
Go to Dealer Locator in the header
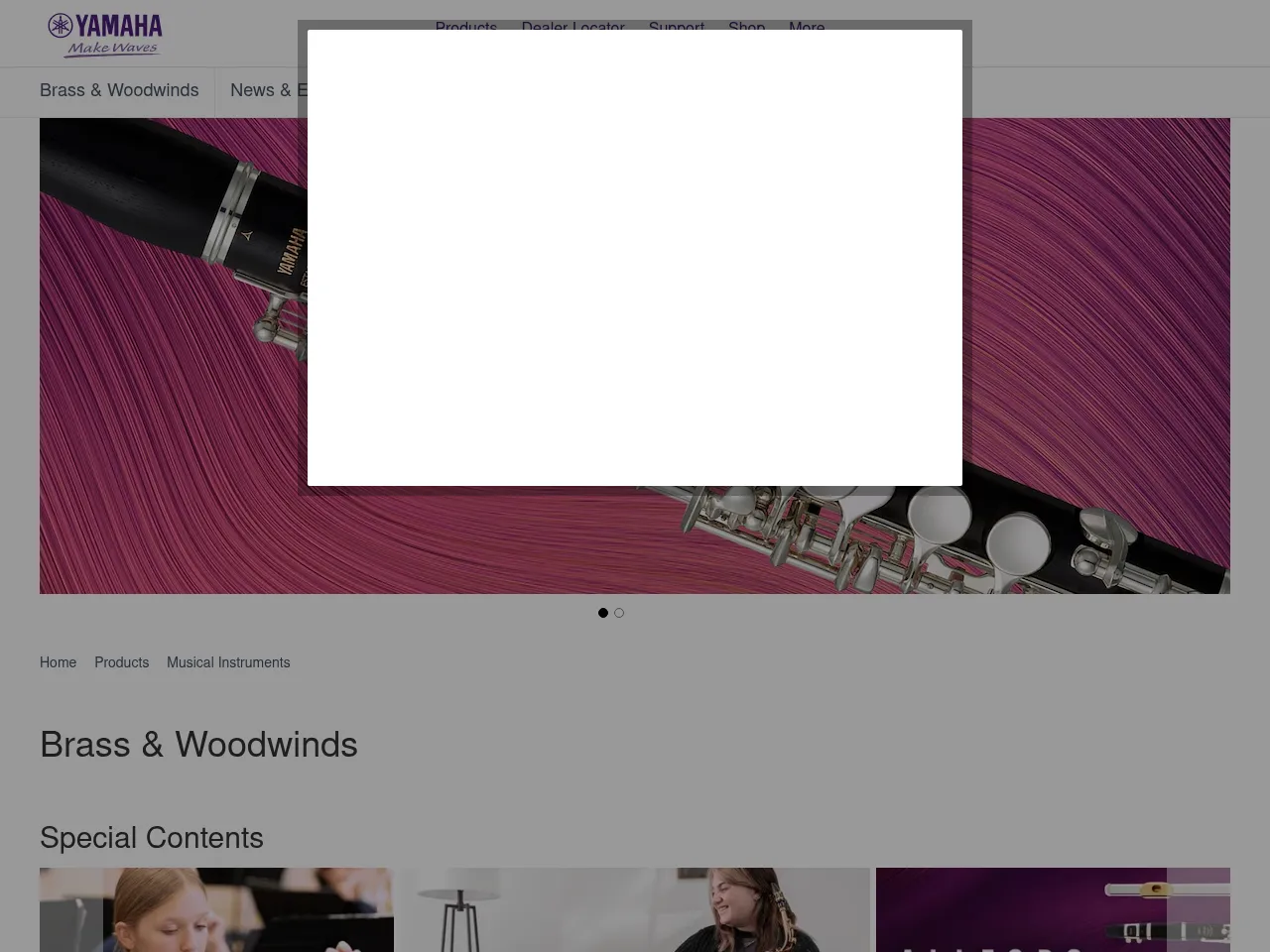(572, 26)
